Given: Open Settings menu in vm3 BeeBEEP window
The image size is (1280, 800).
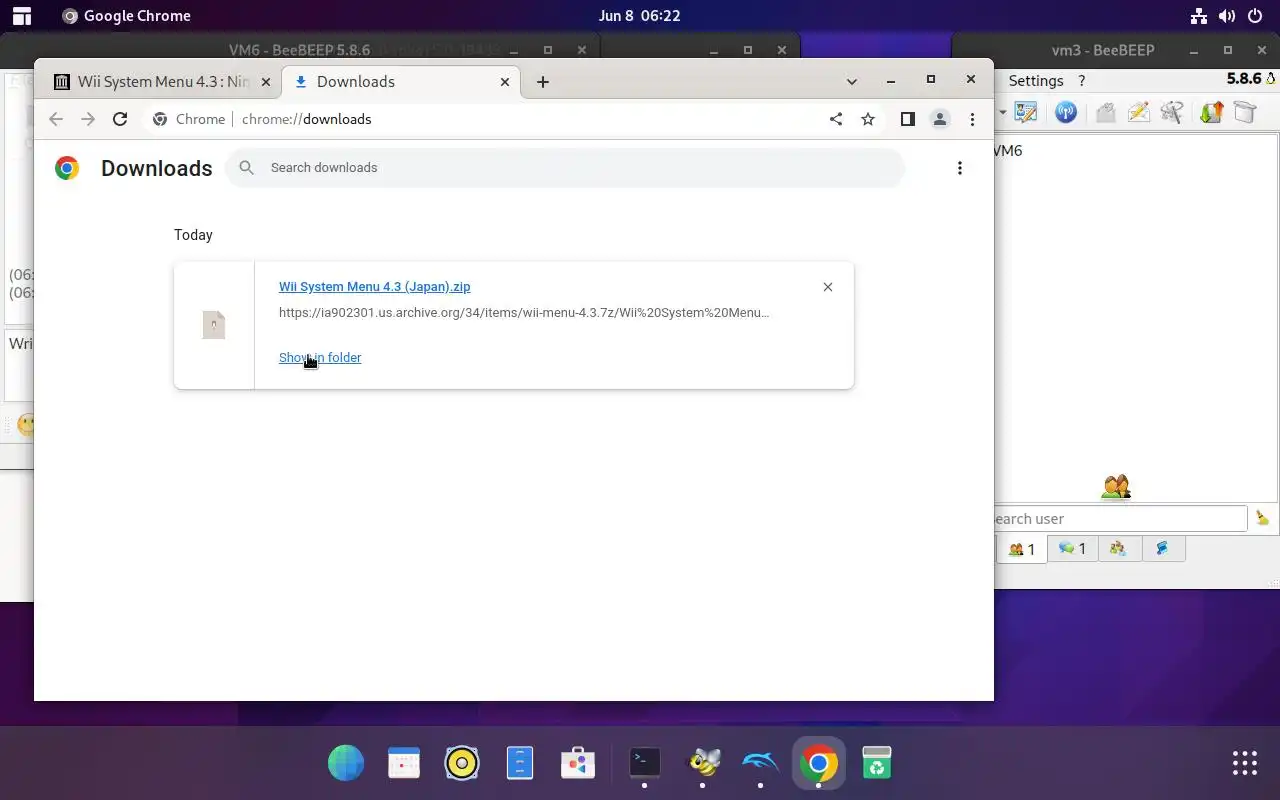Looking at the screenshot, I should click(x=1035, y=81).
